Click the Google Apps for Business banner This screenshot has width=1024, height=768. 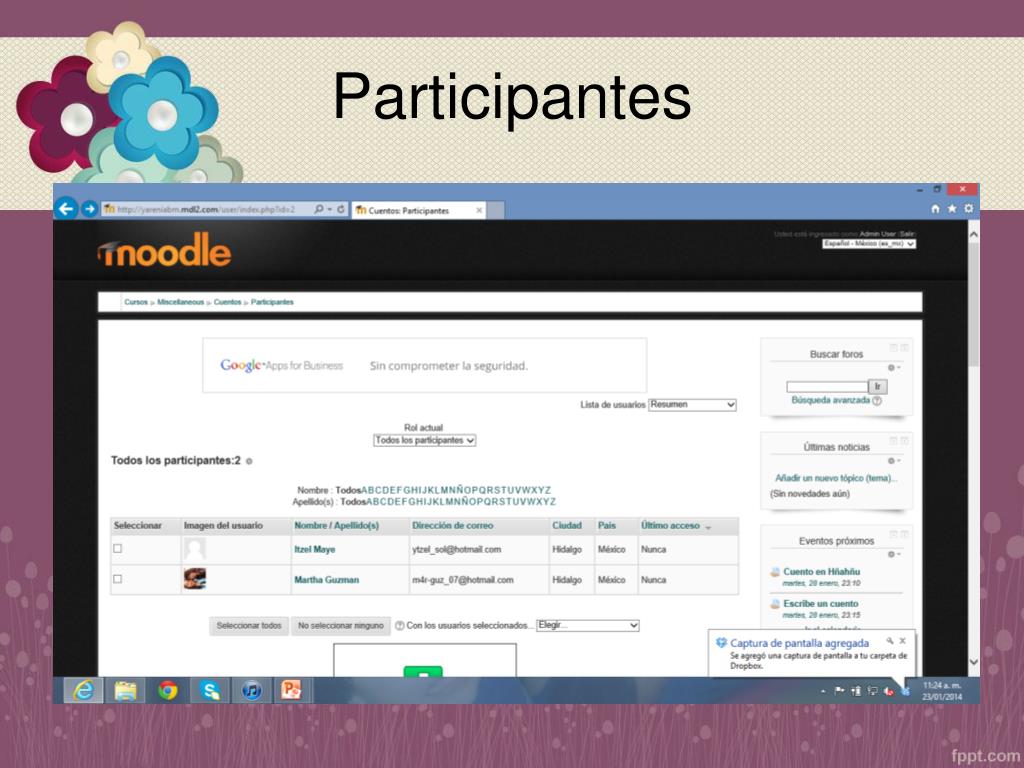(424, 366)
